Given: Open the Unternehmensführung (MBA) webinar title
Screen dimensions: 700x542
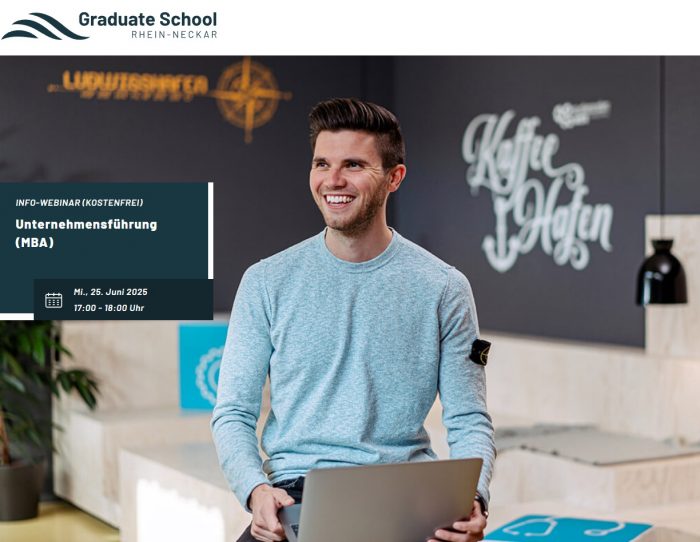Looking at the screenshot, I should point(86,233).
